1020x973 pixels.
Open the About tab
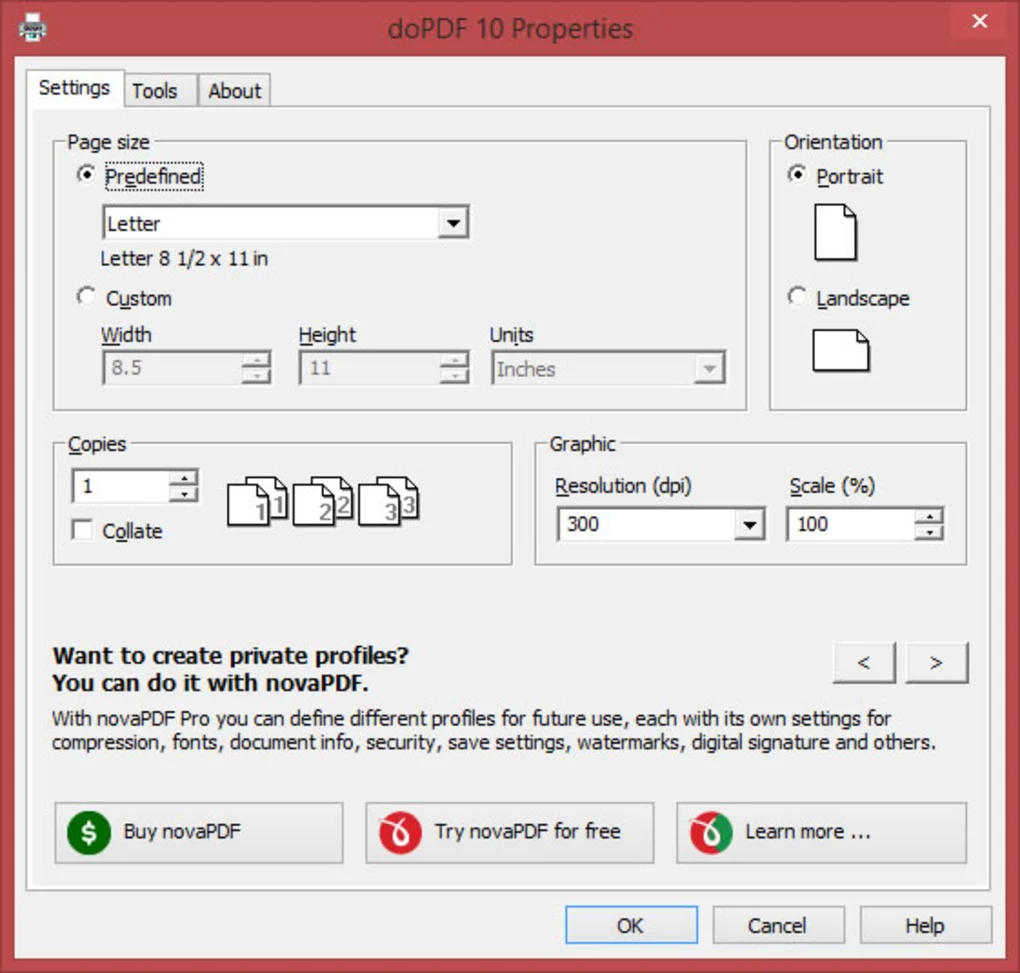point(234,90)
